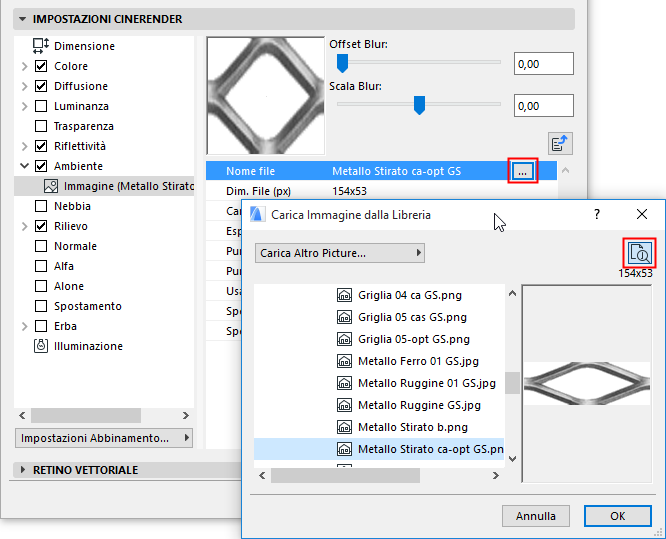This screenshot has height=539, width=666.
Task: Click icon beside Metallo Stirato ca-opt GS.png
Action: coord(344,449)
